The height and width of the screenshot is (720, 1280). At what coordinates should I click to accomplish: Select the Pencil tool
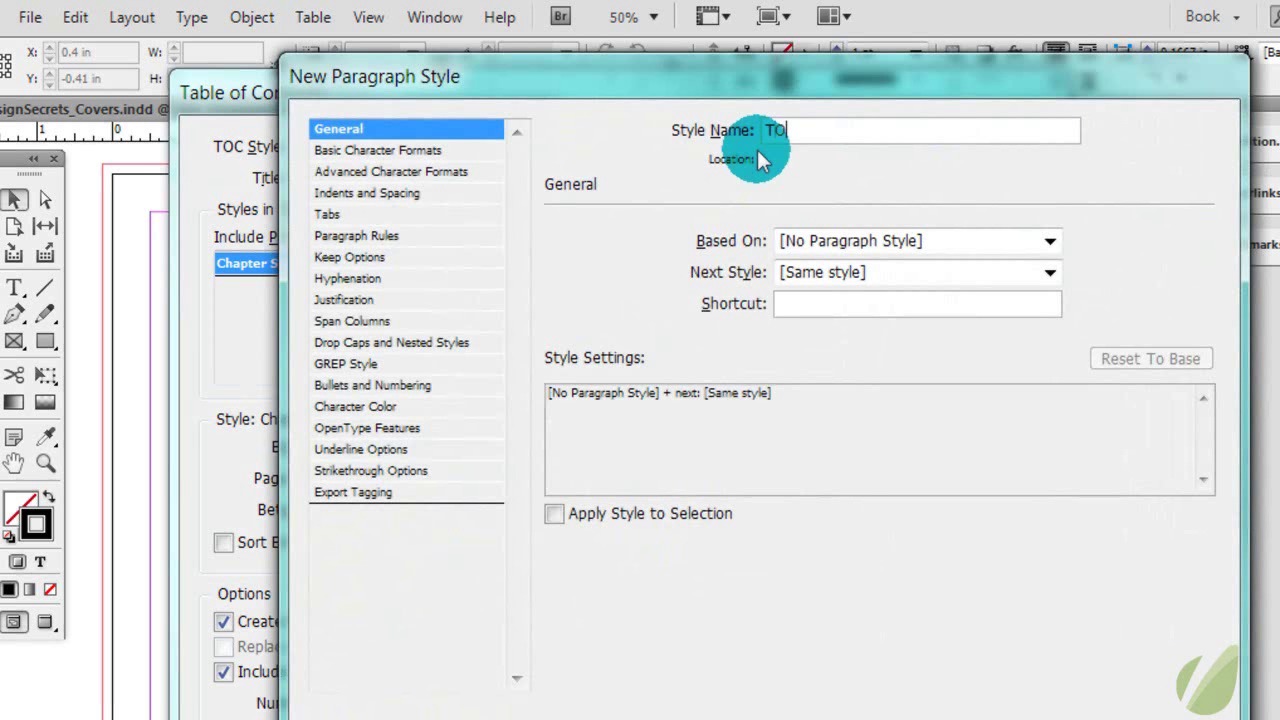pyautogui.click(x=45, y=315)
